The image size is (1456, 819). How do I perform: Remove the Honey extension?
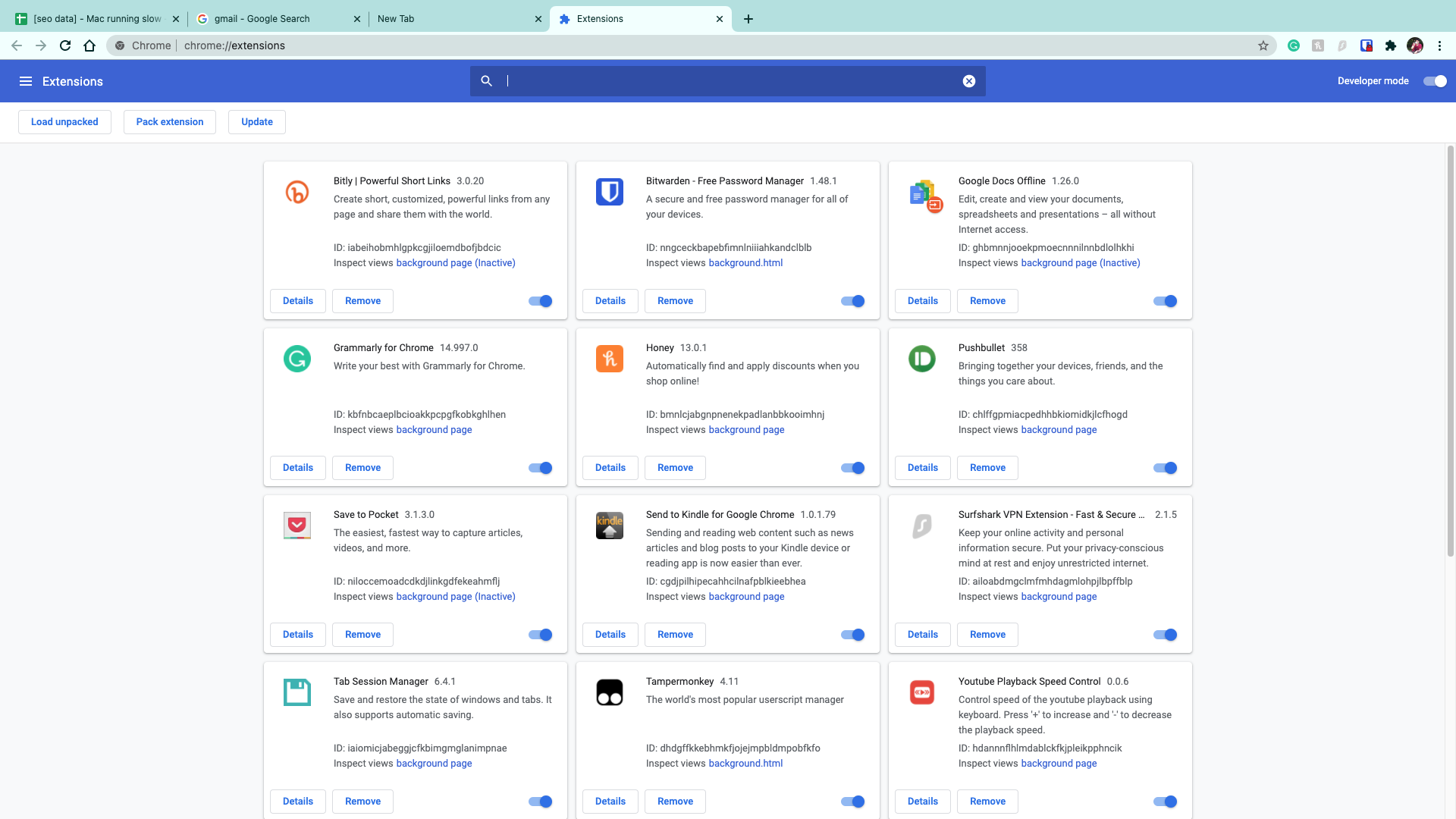click(x=675, y=468)
